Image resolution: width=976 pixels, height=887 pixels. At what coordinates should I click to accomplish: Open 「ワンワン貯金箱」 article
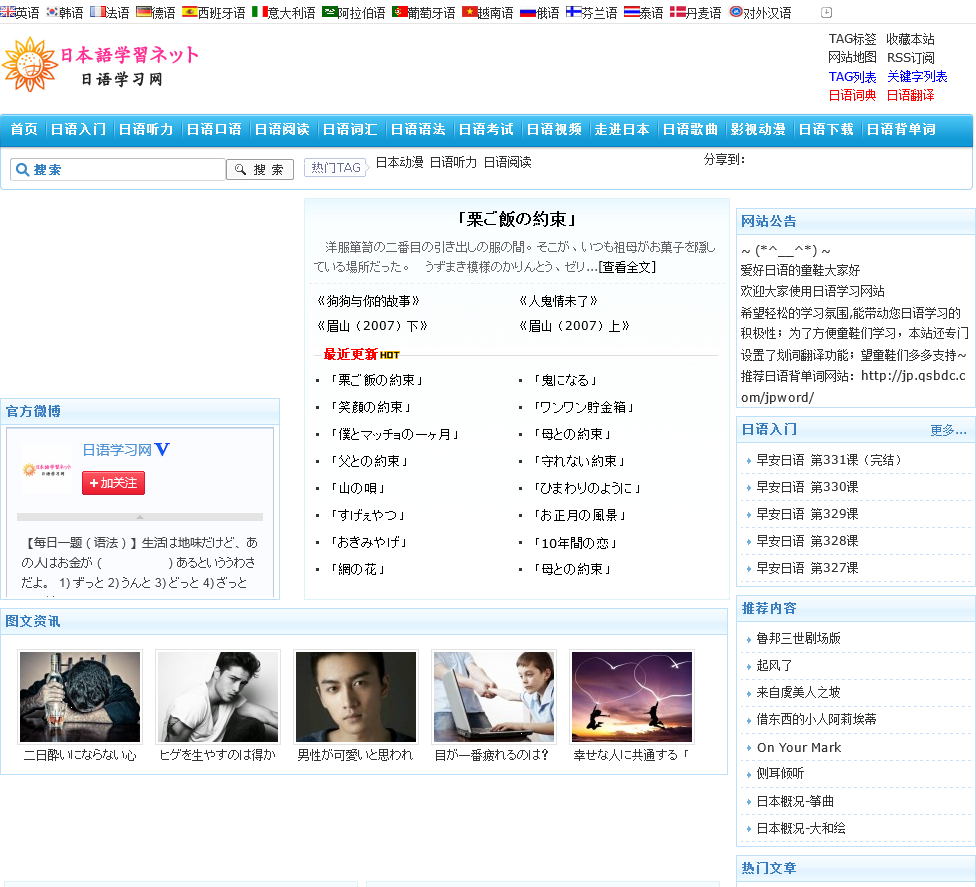click(583, 407)
